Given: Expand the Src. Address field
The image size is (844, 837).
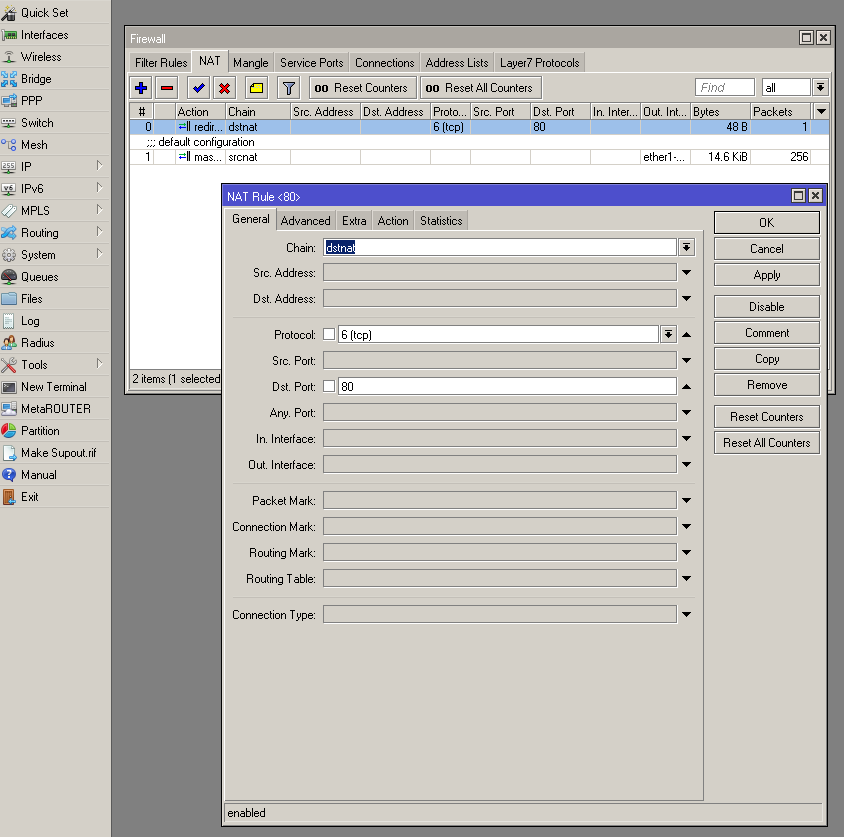Looking at the screenshot, I should [x=686, y=273].
